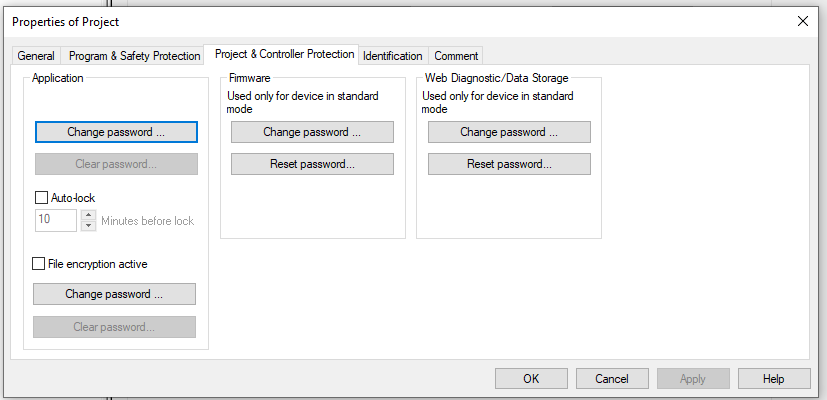Decrease minutes before lock with down arrow

pos(88,226)
